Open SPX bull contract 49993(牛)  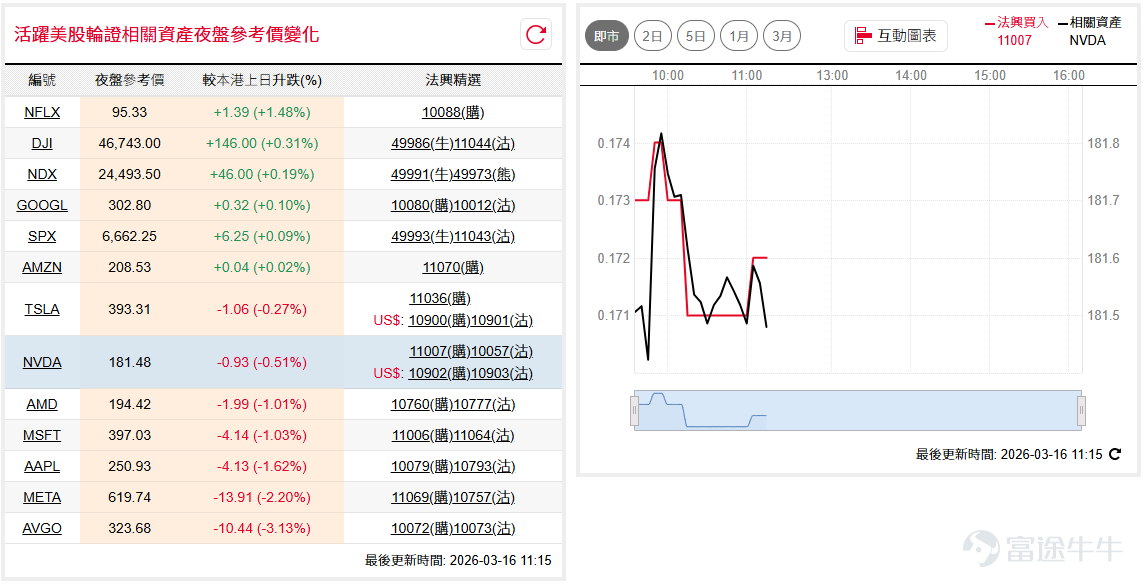422,236
